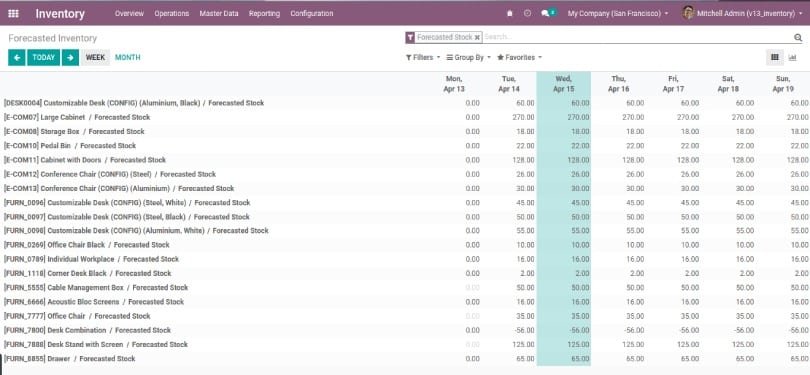The height and width of the screenshot is (375, 810).
Task: Open the apps grid menu icon
Action: pos(13,13)
